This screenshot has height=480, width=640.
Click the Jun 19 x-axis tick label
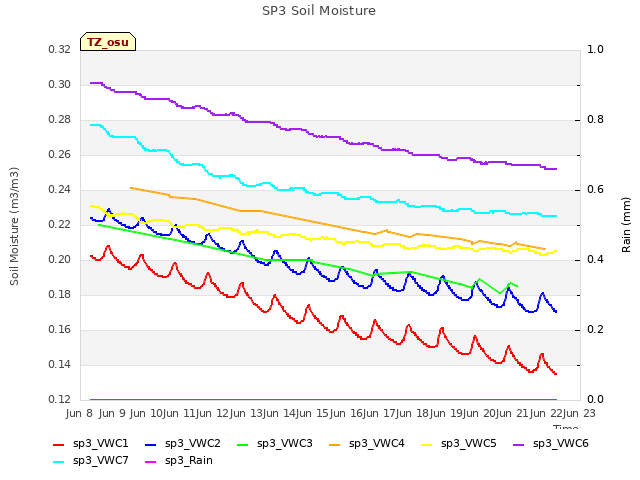pos(449,413)
